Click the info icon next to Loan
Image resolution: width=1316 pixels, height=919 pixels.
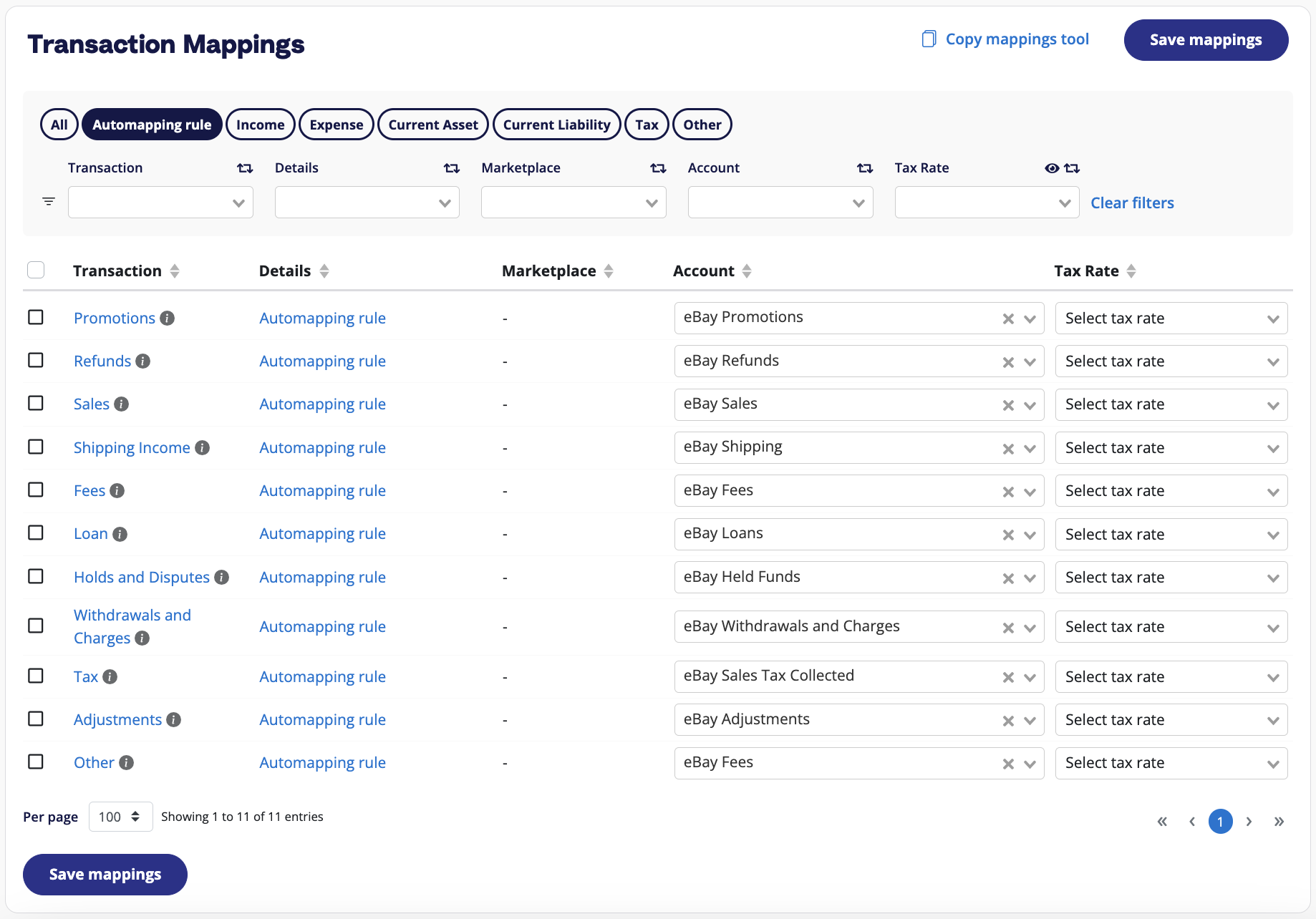(x=120, y=534)
